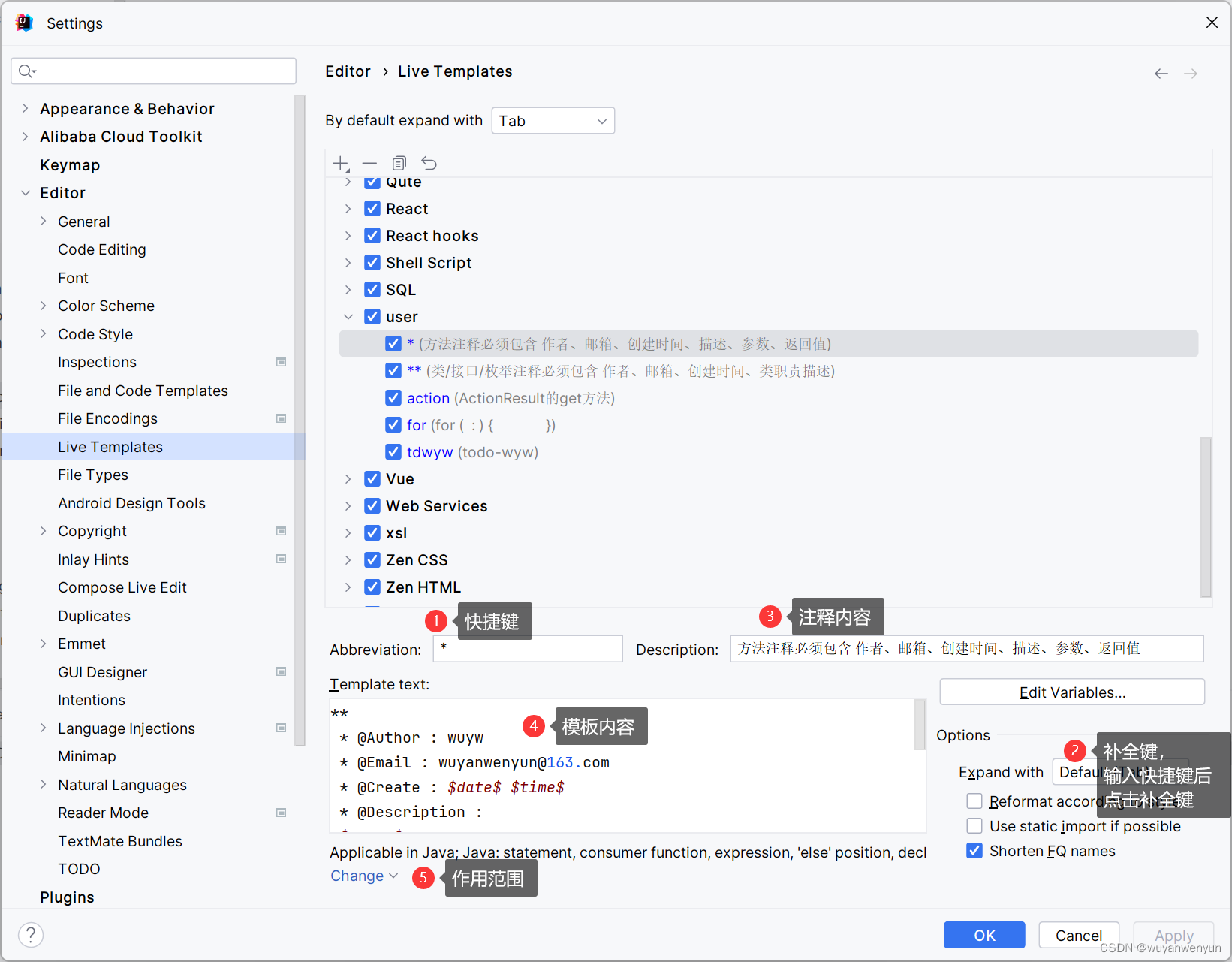This screenshot has width=1232, height=962.
Task: Click project-level icon beside Language Injections
Action: point(282,728)
